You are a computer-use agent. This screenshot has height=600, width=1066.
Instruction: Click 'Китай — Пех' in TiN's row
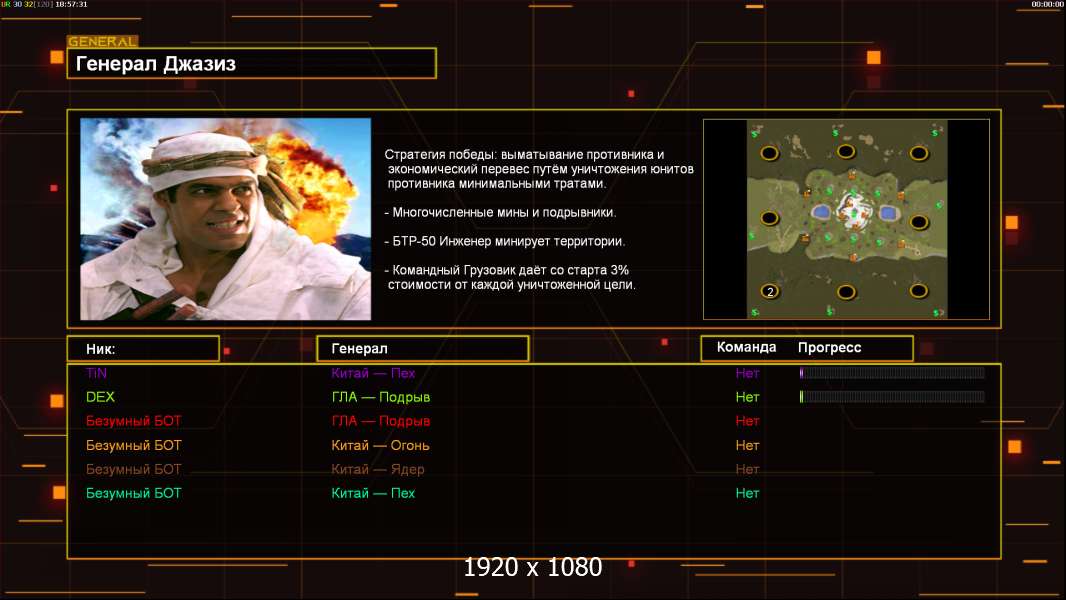[x=373, y=373]
